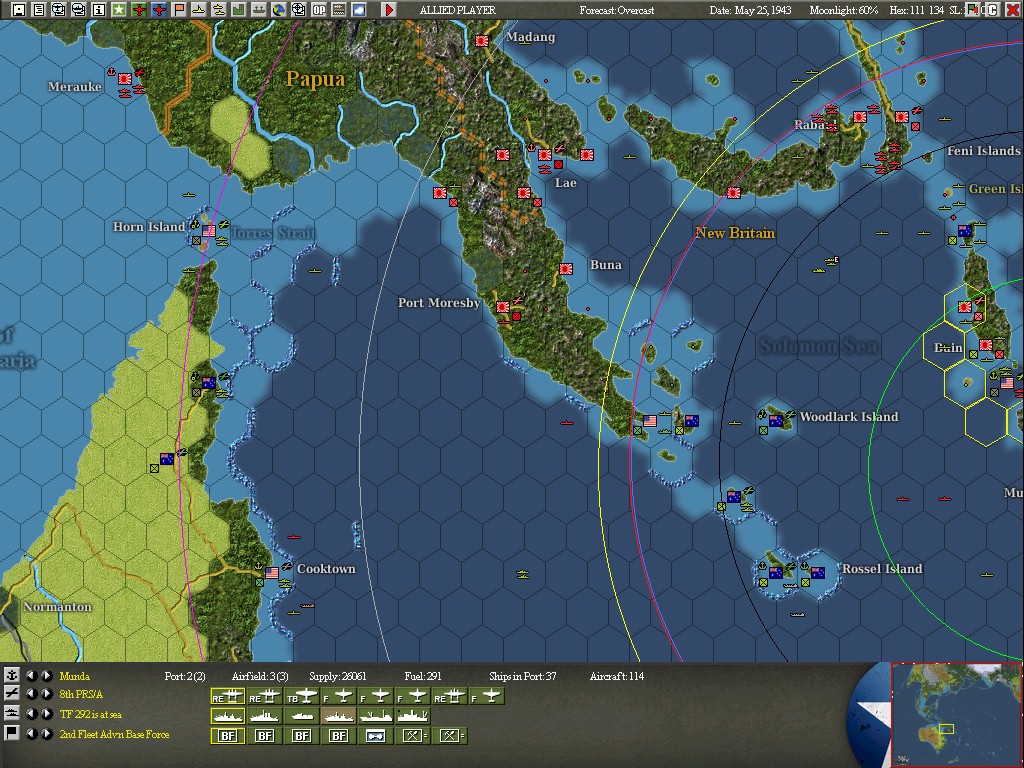Open the OP operations report icon

319,10
